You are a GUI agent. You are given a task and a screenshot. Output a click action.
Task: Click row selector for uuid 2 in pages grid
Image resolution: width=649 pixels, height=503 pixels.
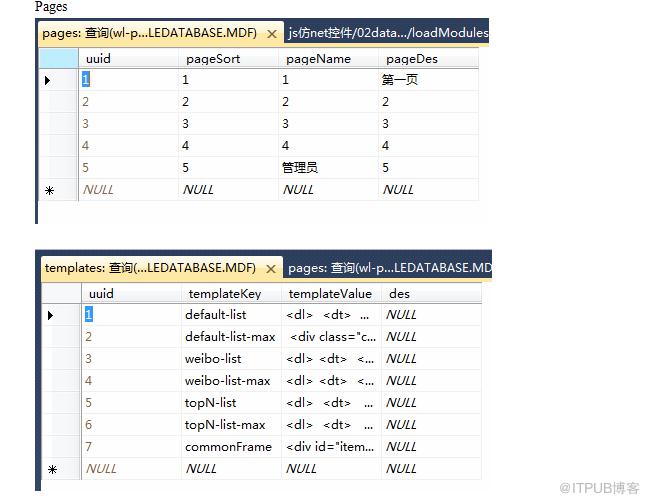click(58, 102)
